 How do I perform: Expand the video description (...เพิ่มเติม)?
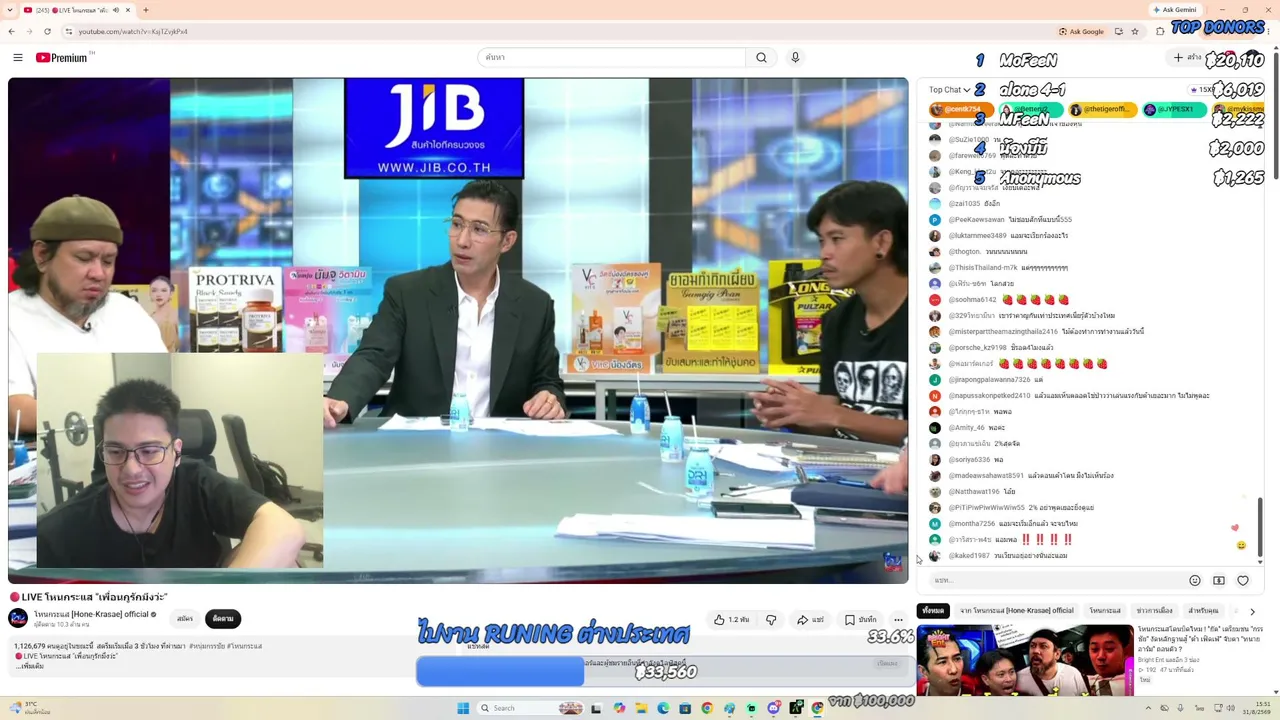(x=32, y=666)
